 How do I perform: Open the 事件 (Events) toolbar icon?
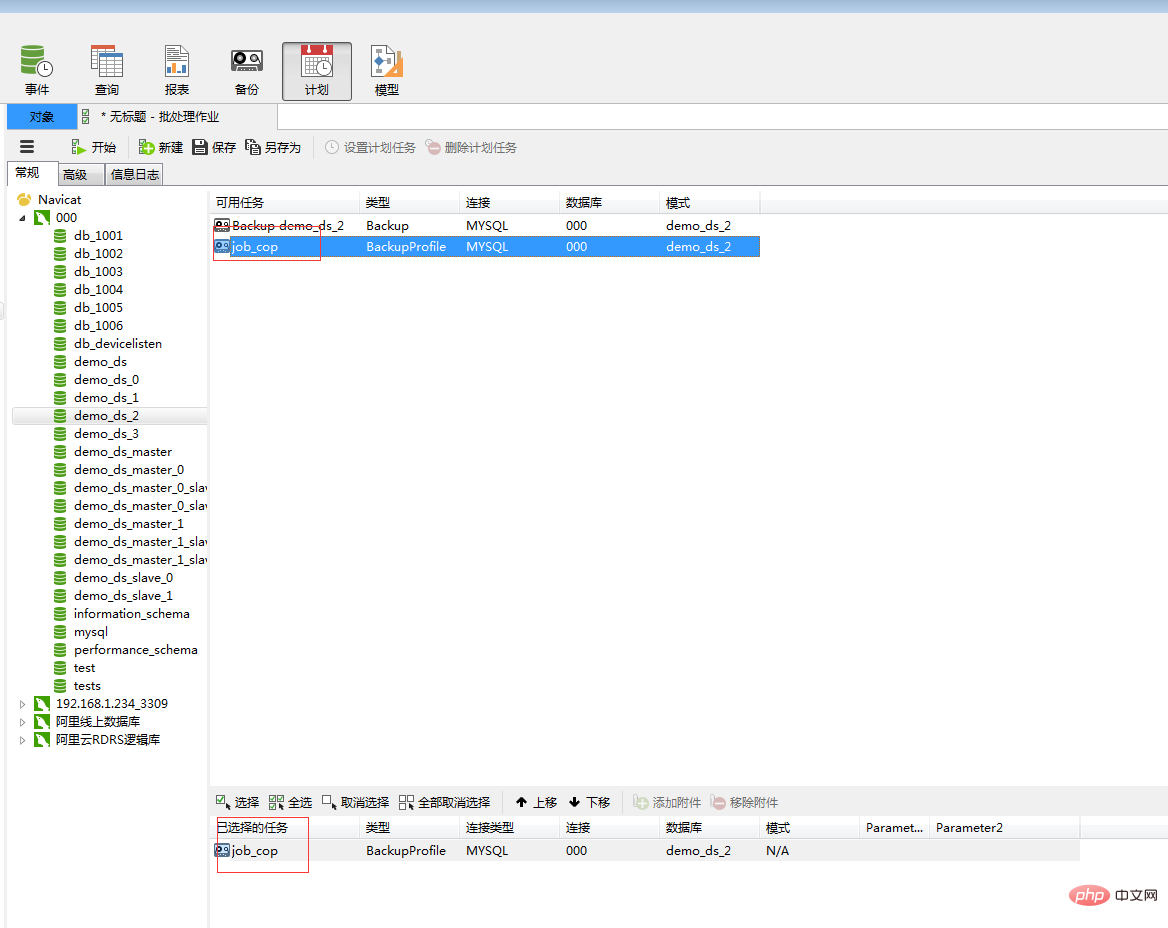pyautogui.click(x=36, y=70)
